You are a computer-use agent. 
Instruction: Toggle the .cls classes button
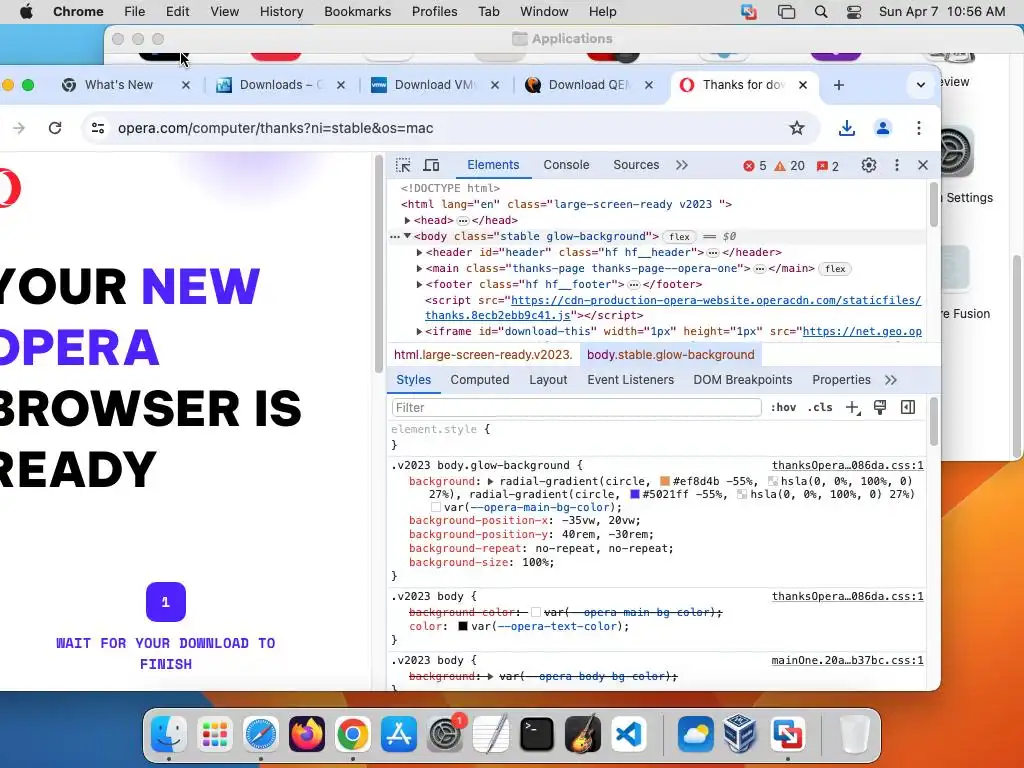[820, 408]
